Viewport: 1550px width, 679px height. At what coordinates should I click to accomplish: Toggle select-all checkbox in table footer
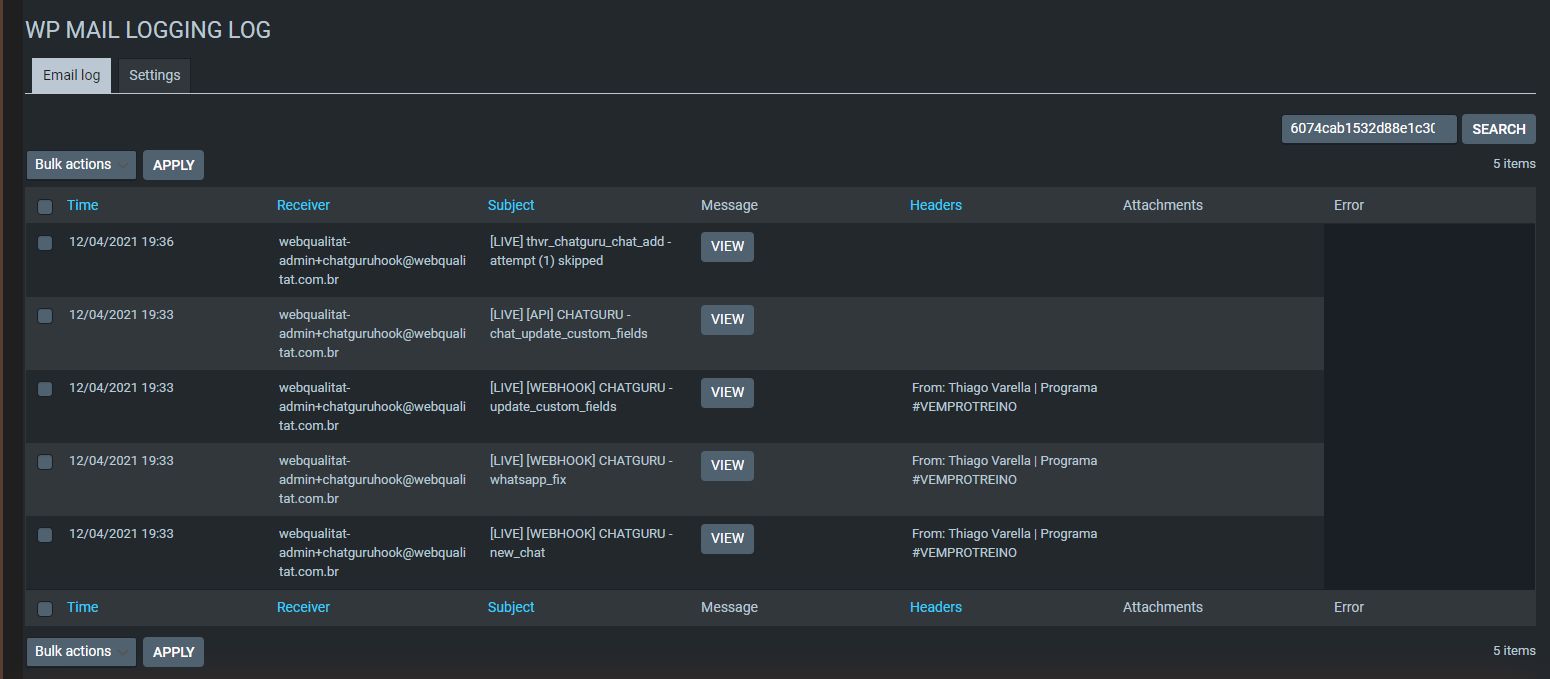pyautogui.click(x=45, y=609)
